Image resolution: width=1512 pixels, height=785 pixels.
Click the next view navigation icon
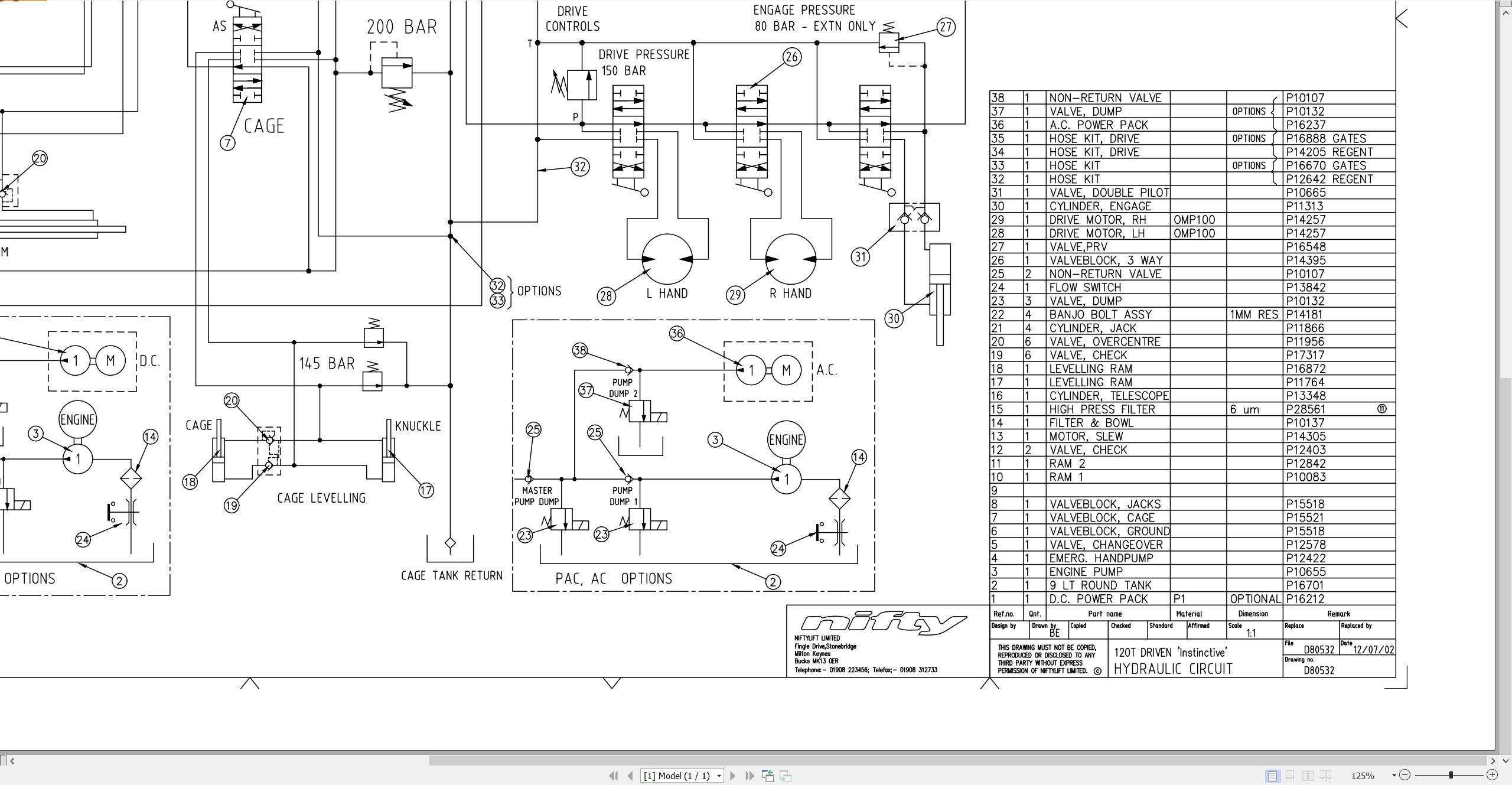[x=786, y=776]
